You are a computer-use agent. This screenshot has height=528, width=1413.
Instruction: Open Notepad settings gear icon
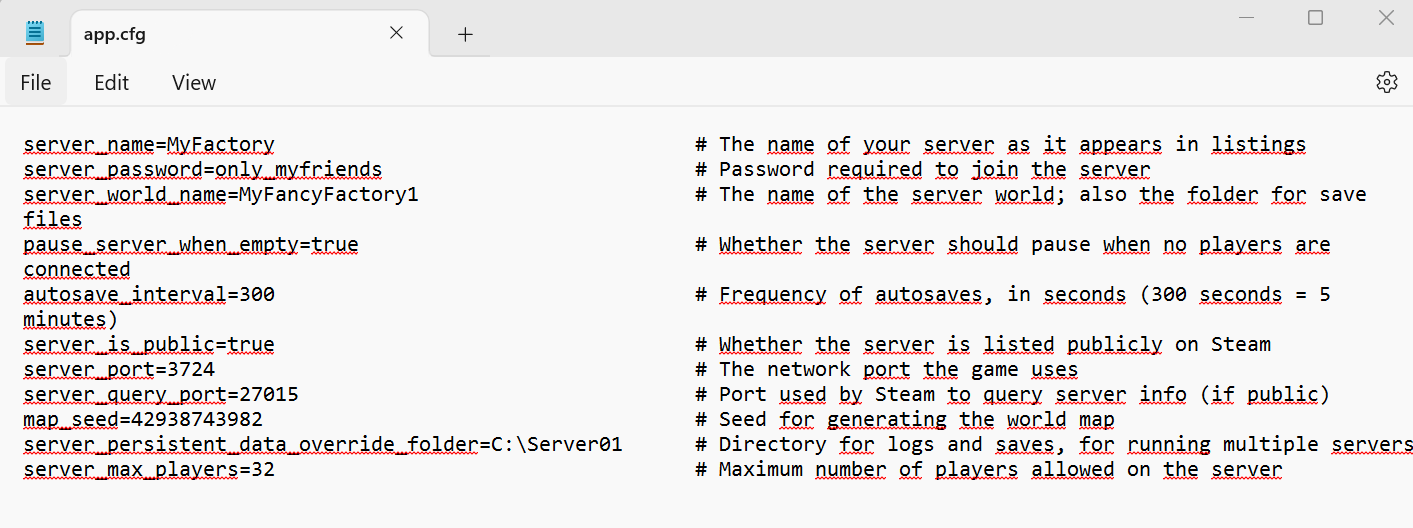1386,82
